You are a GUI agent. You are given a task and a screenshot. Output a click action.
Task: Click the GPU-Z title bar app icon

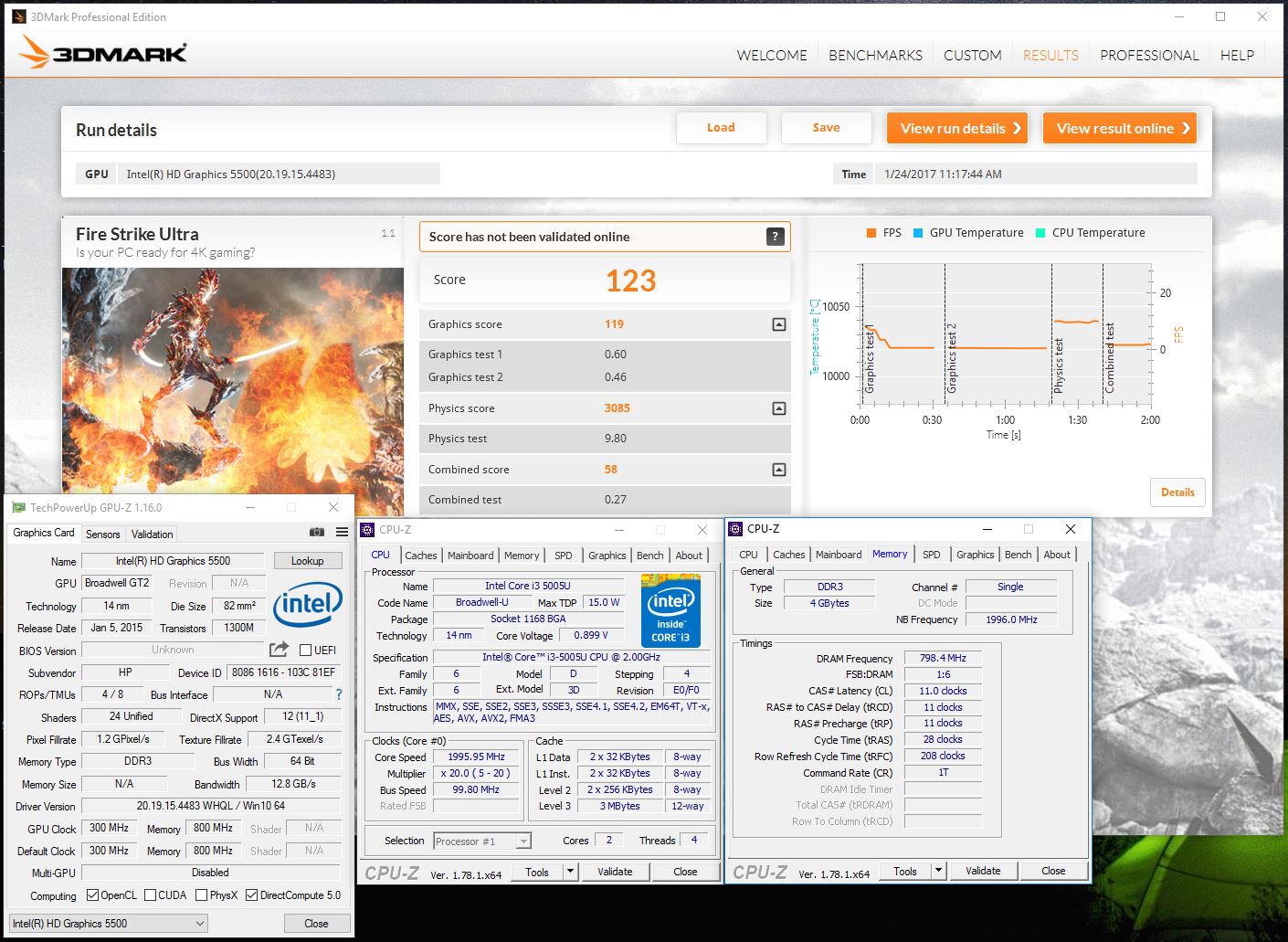(x=18, y=507)
